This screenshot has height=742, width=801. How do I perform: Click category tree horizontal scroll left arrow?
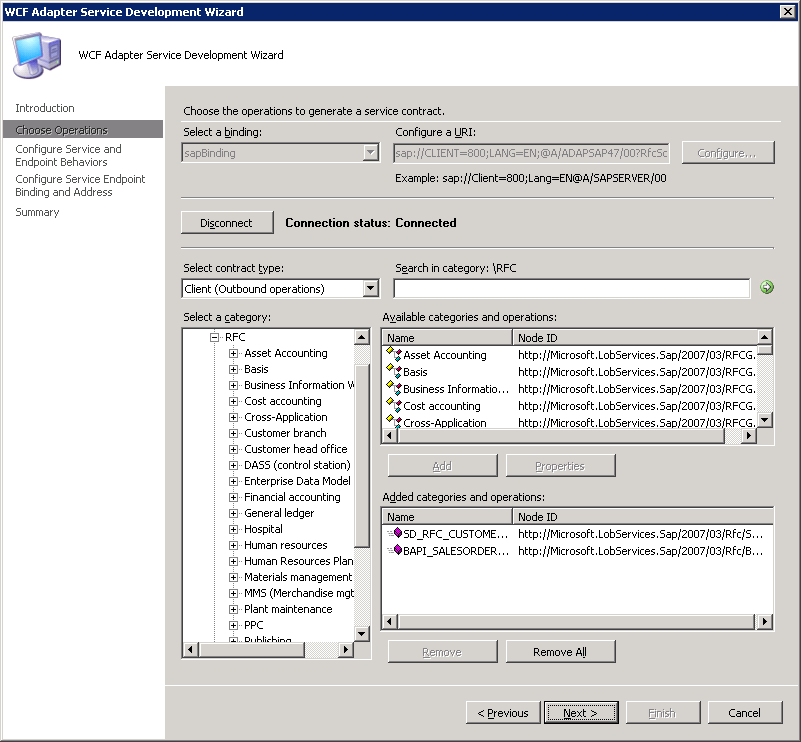pyautogui.click(x=191, y=650)
